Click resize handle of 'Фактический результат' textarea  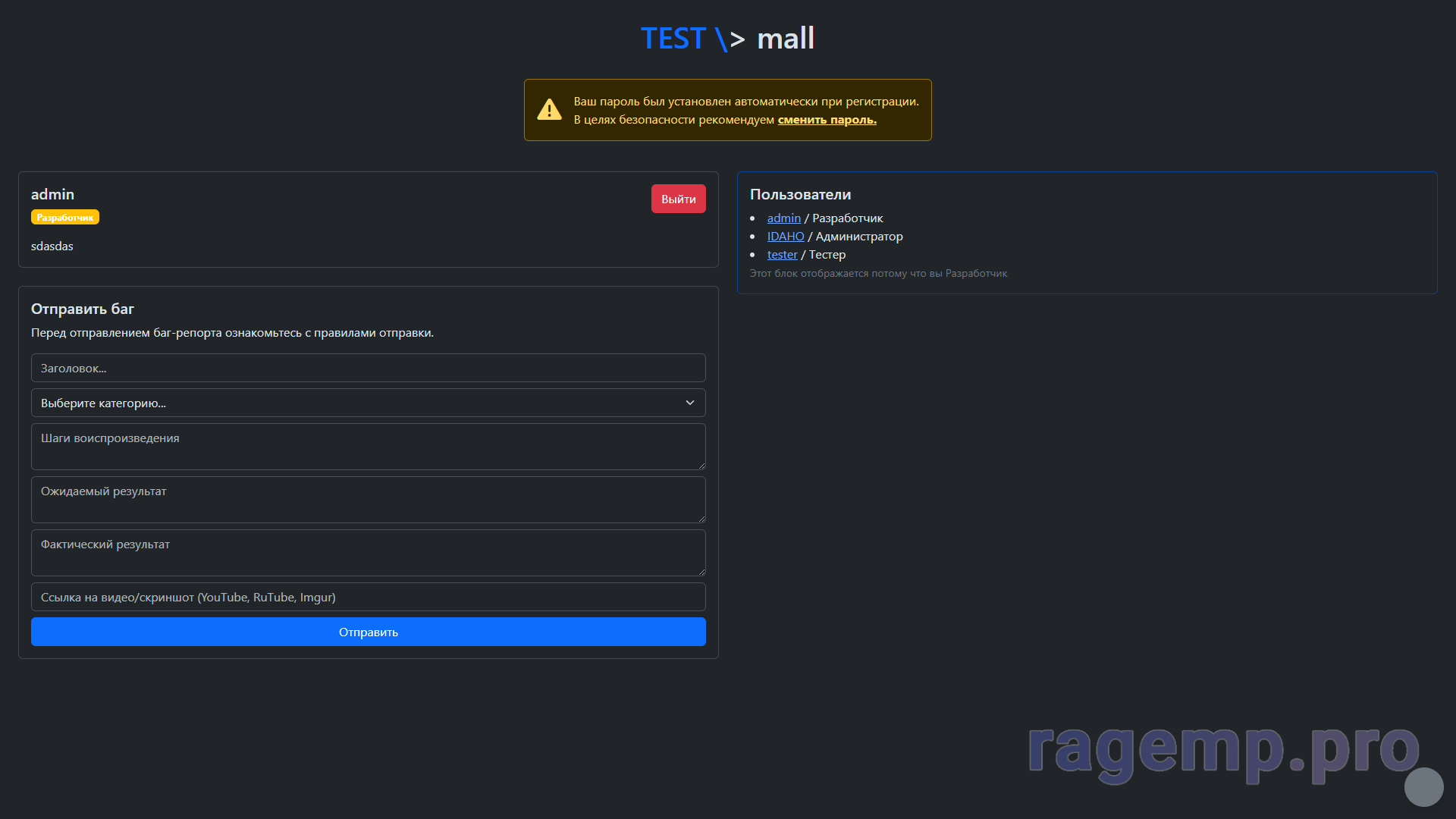(701, 572)
